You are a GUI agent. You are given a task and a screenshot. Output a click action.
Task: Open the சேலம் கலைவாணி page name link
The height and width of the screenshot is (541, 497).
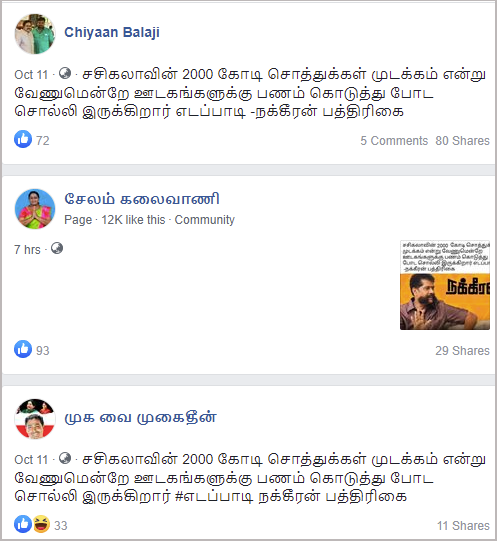click(x=142, y=199)
